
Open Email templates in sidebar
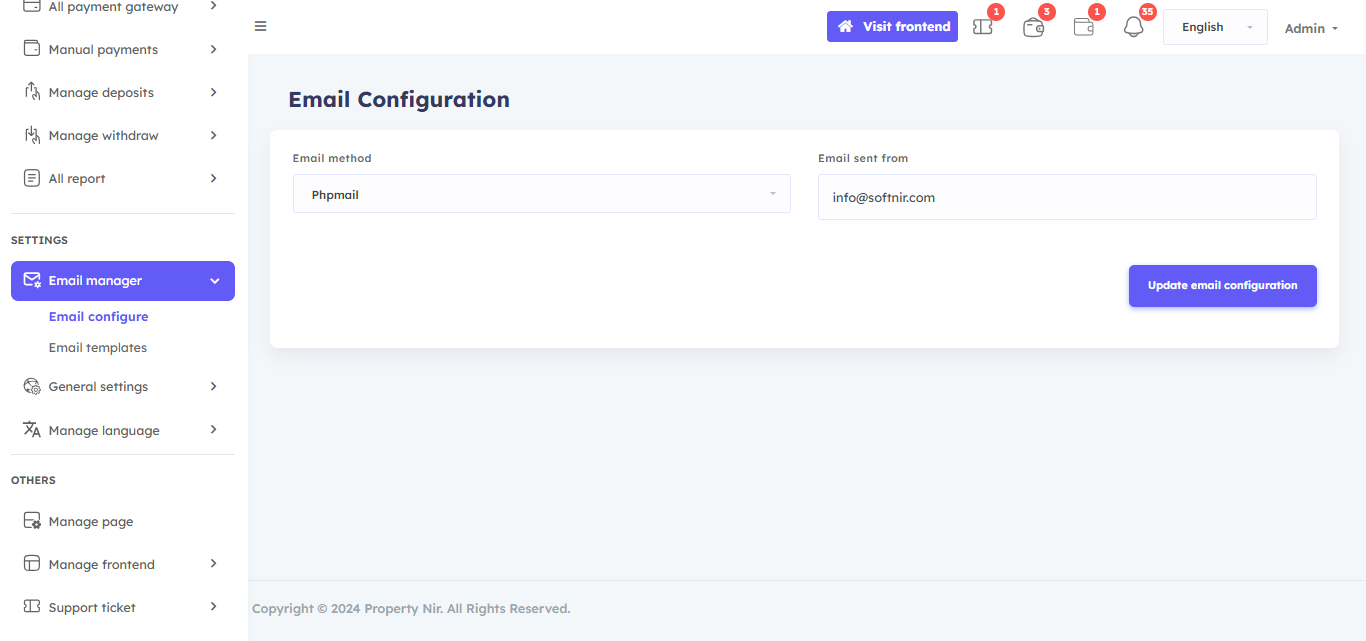[98, 348]
